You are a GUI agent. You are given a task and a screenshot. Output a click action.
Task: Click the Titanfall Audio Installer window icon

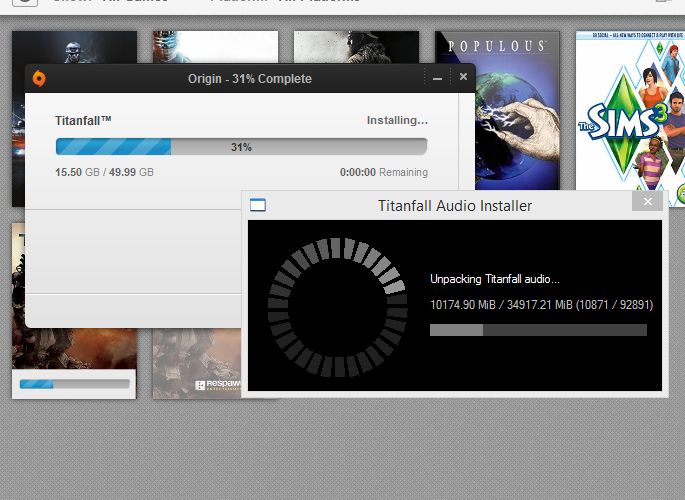[258, 205]
